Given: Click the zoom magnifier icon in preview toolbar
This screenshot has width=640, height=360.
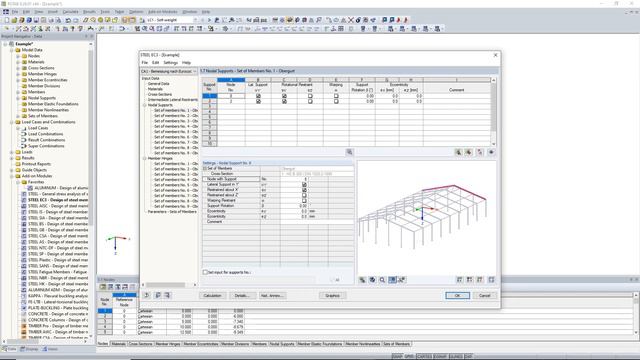Looking at the screenshot, I should [382, 280].
